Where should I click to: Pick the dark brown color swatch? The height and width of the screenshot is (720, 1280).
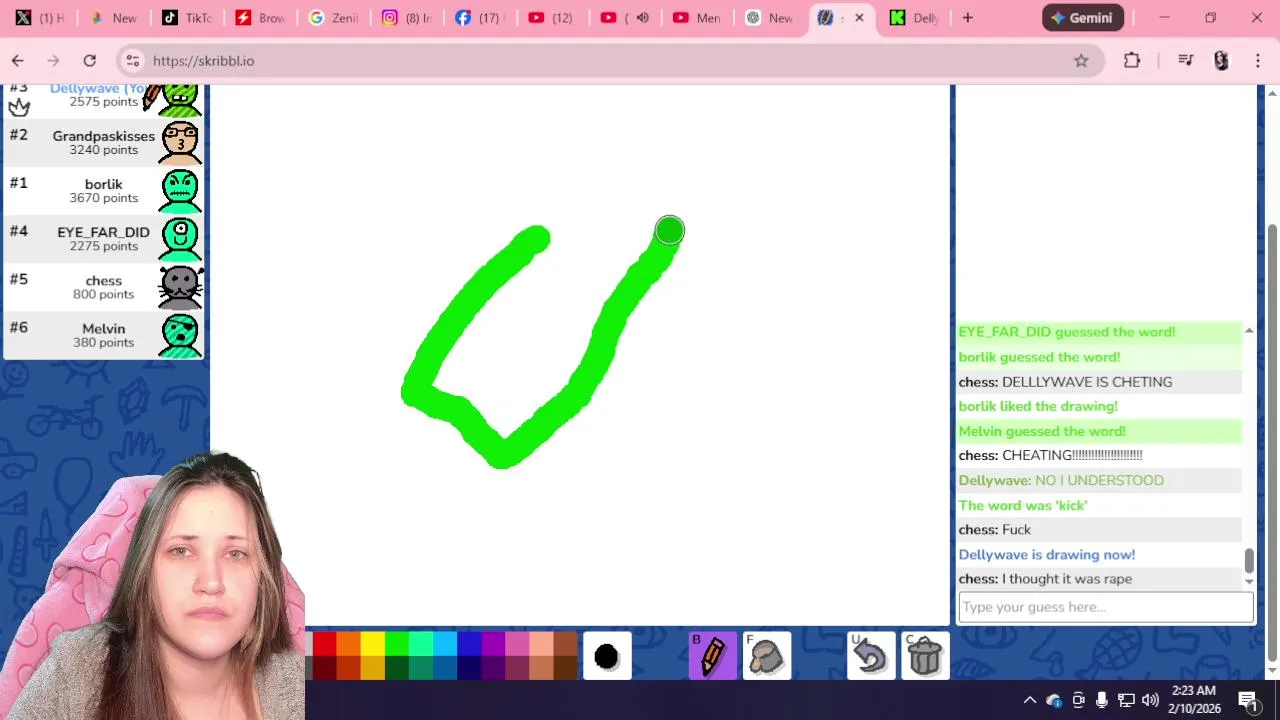click(x=566, y=668)
